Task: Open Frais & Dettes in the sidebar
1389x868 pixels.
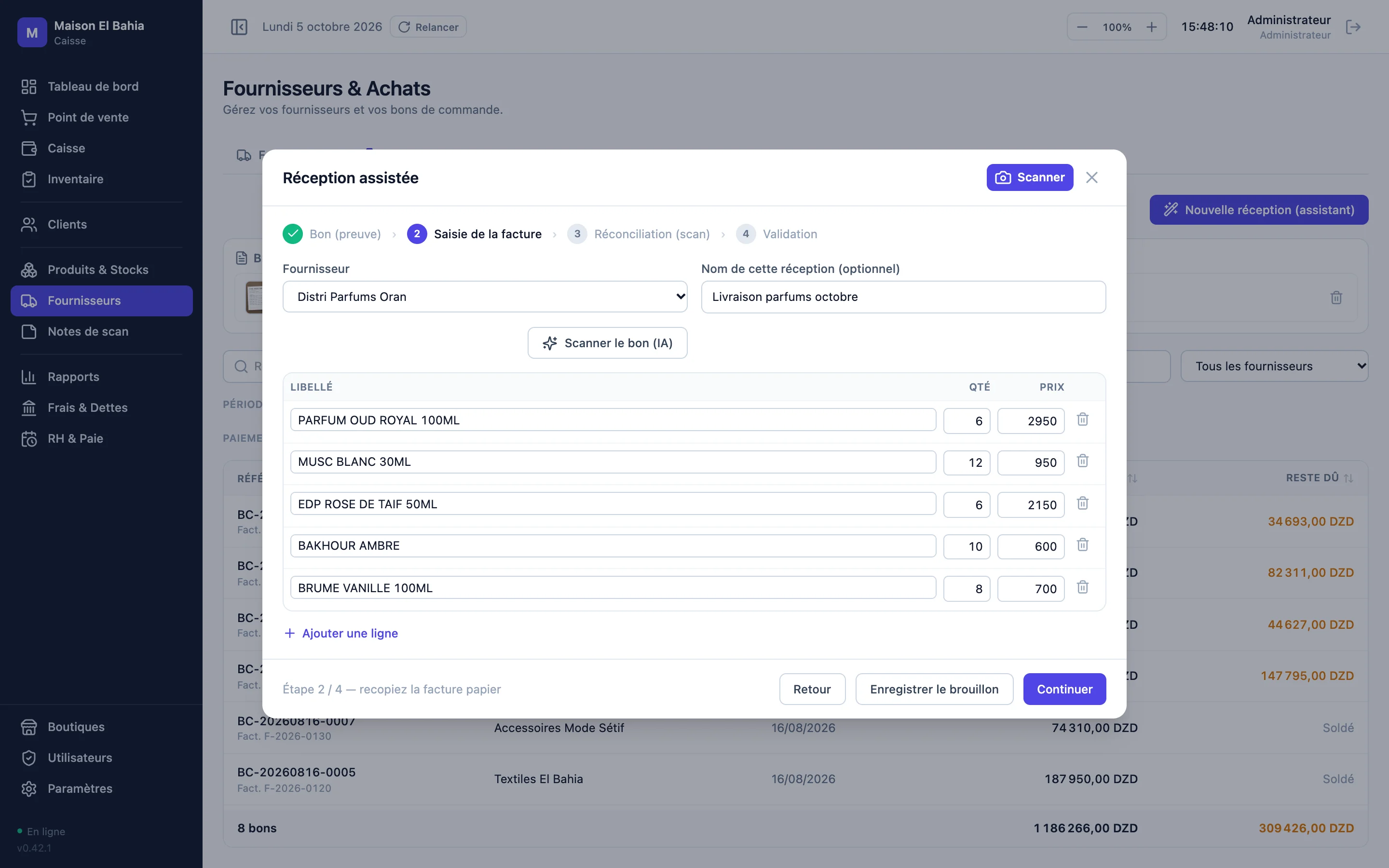Action: point(102,407)
